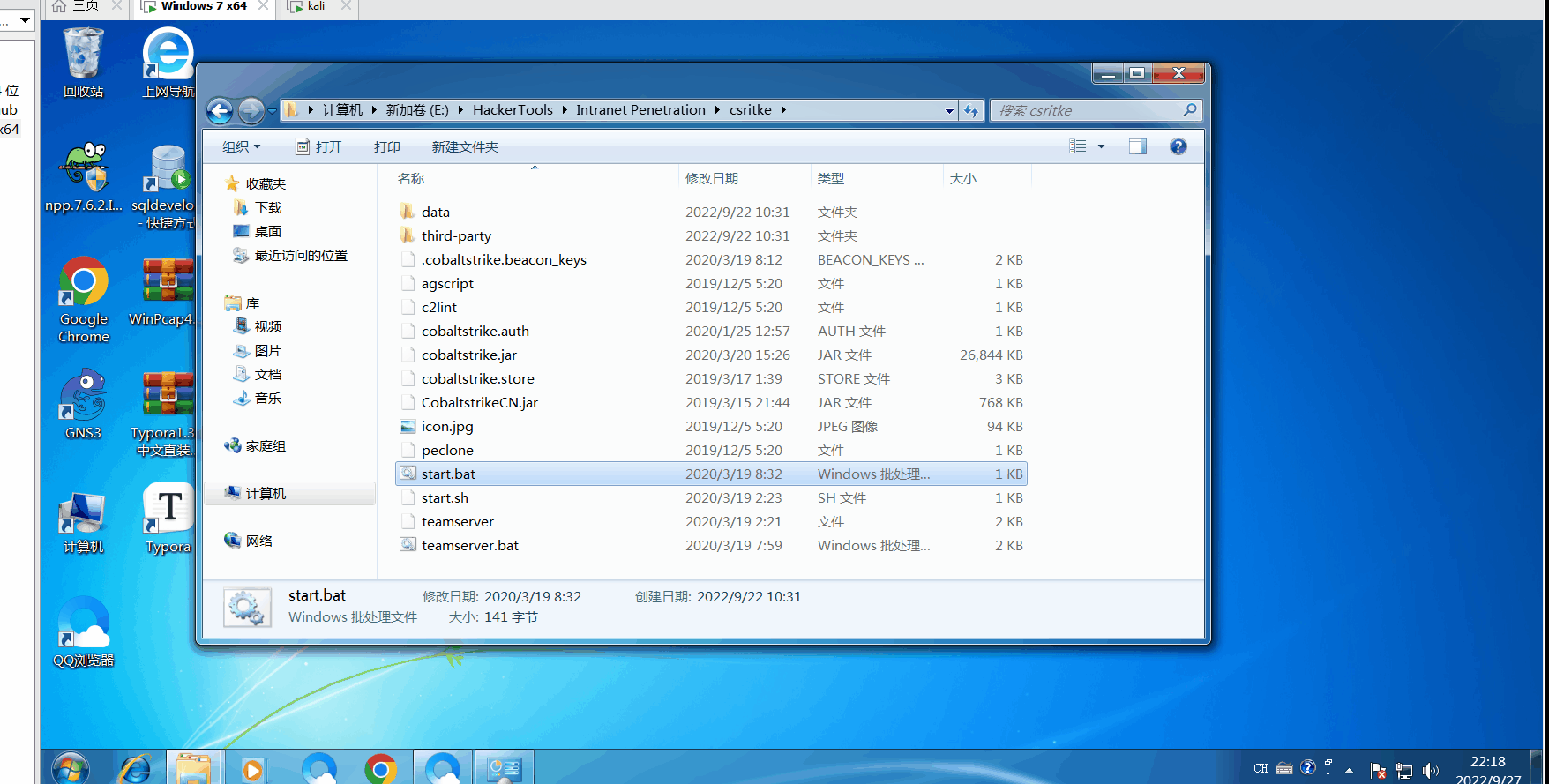This screenshot has height=784, width=1549.
Task: Navigate to Intranet Penetration breadcrumb
Action: (640, 110)
